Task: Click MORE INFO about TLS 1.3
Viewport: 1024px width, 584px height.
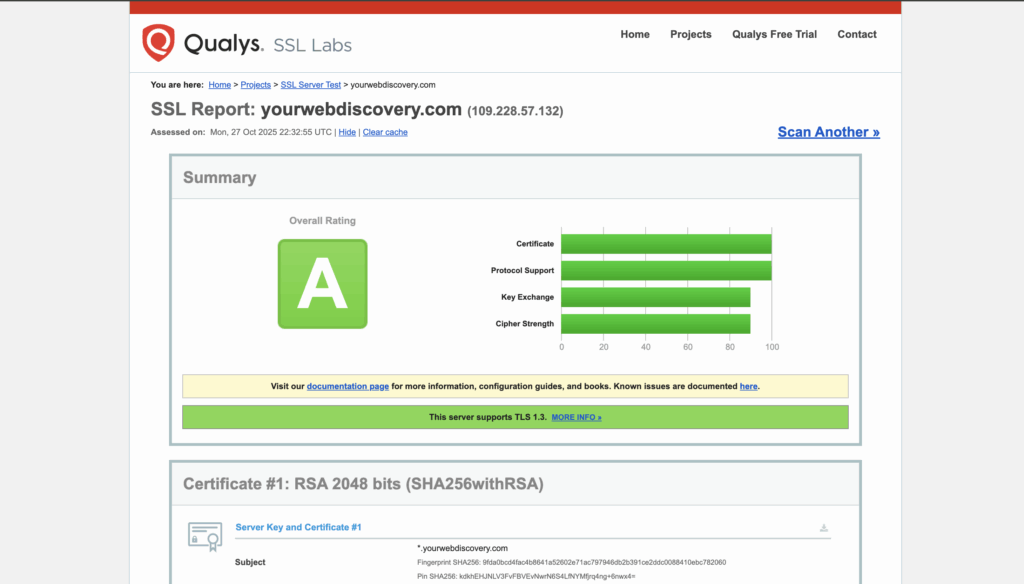Action: pos(576,417)
